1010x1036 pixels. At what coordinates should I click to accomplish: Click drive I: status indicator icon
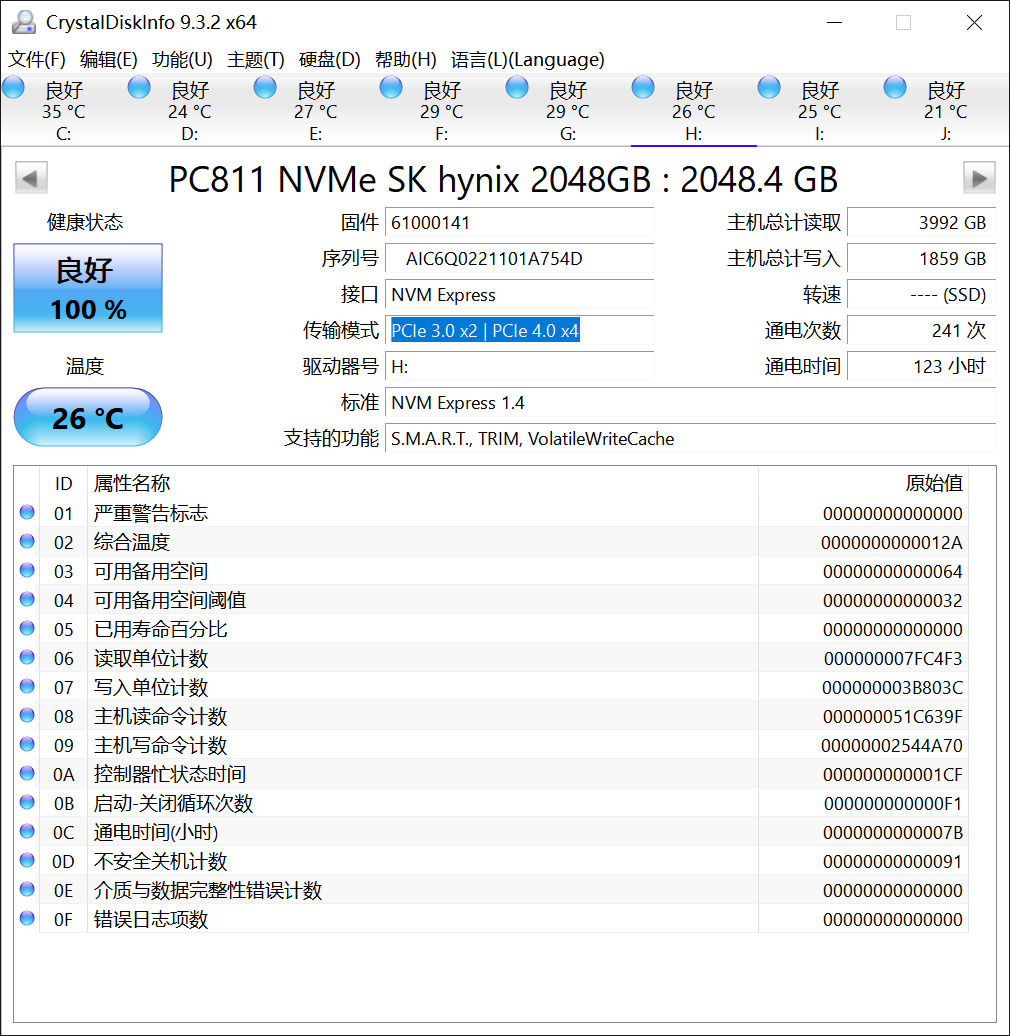[768, 87]
